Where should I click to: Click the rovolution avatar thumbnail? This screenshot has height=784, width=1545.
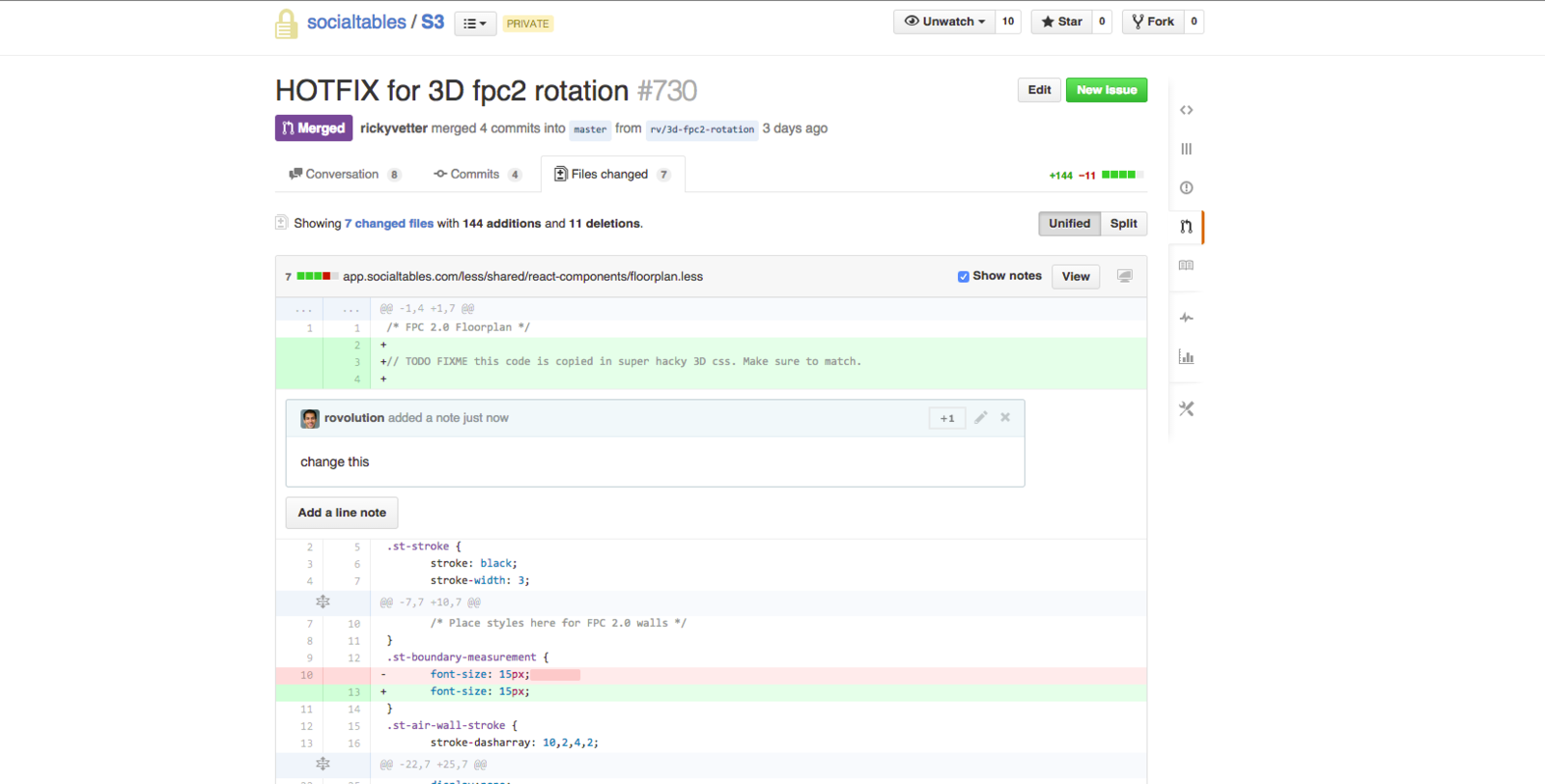pyautogui.click(x=310, y=418)
